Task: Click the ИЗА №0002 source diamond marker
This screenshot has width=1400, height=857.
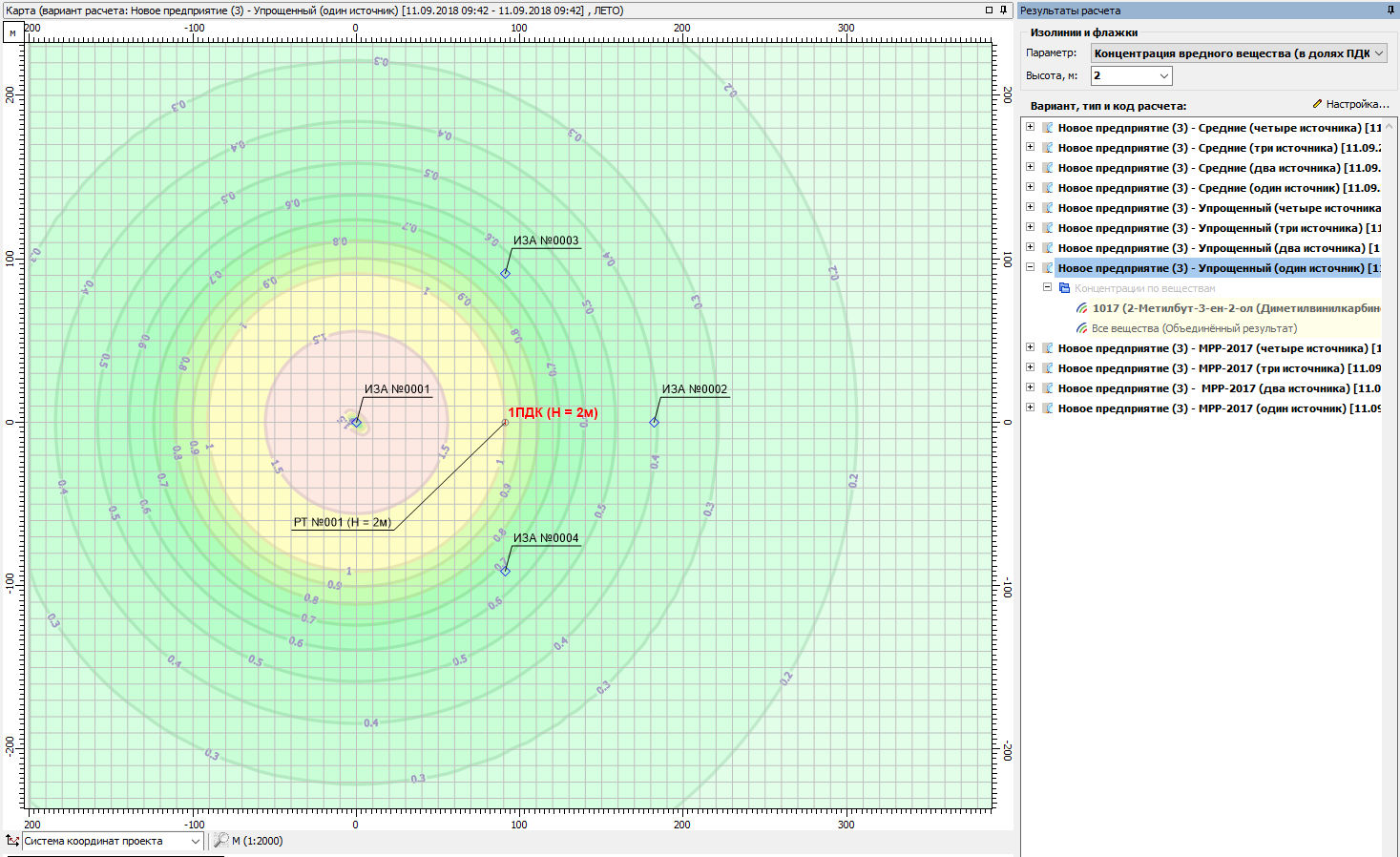Action: coord(655,422)
